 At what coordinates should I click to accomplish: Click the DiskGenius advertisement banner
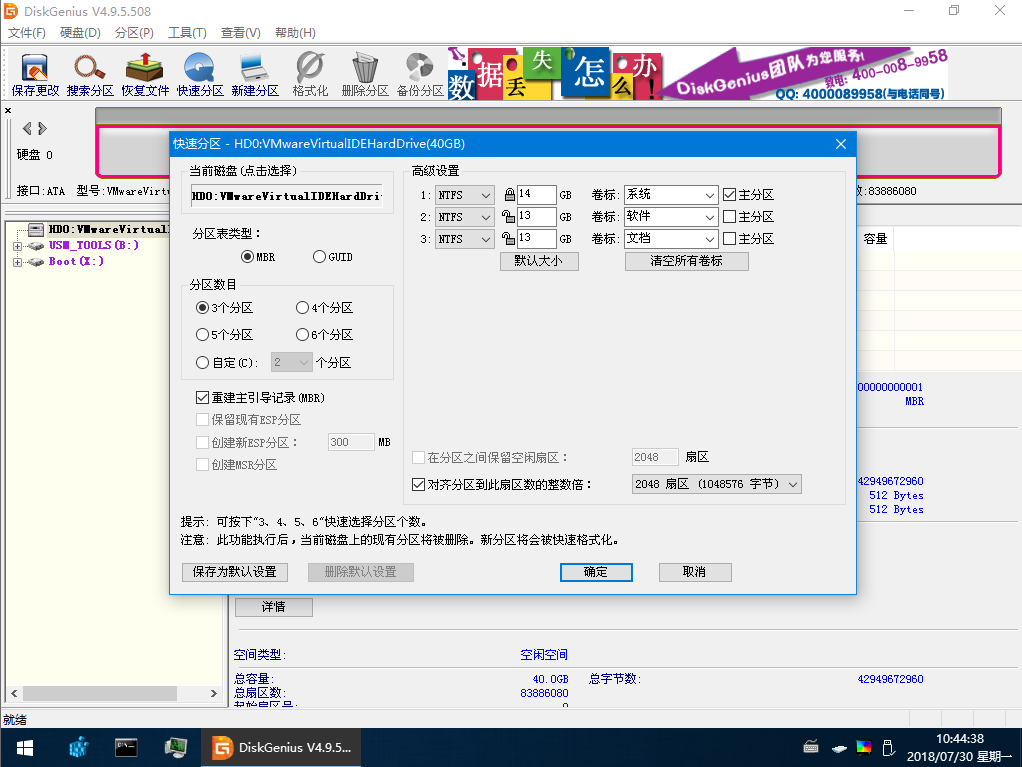coord(697,74)
